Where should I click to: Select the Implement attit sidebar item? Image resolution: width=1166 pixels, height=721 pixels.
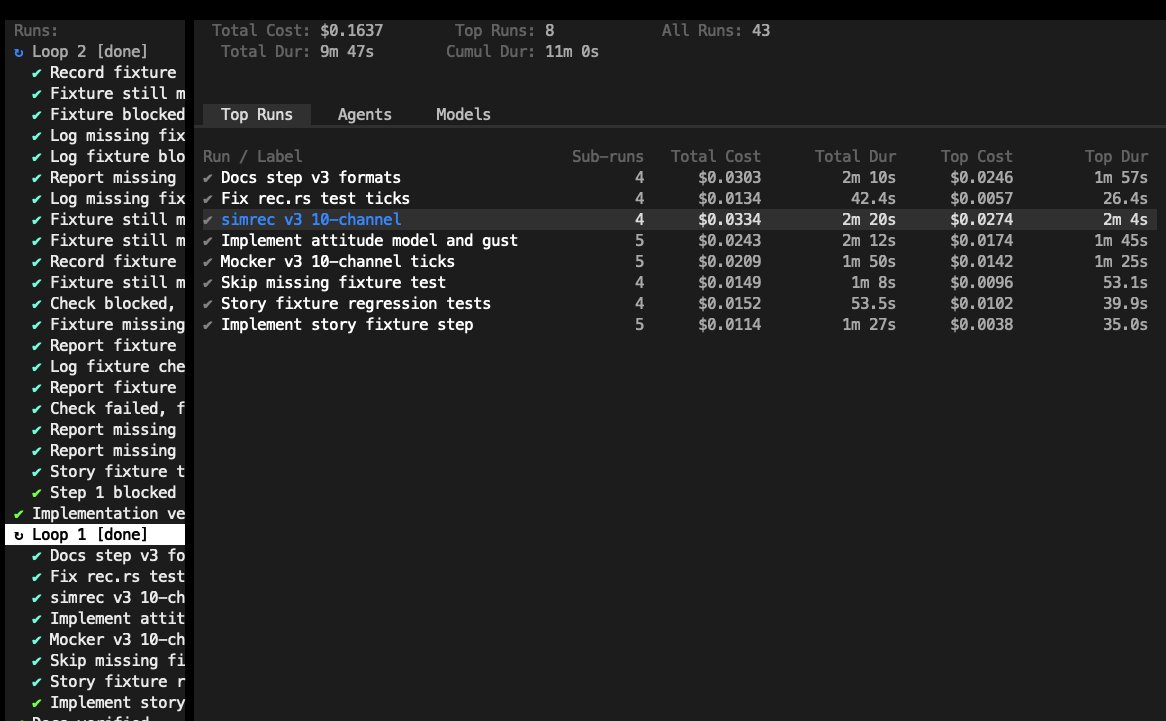tap(117, 618)
